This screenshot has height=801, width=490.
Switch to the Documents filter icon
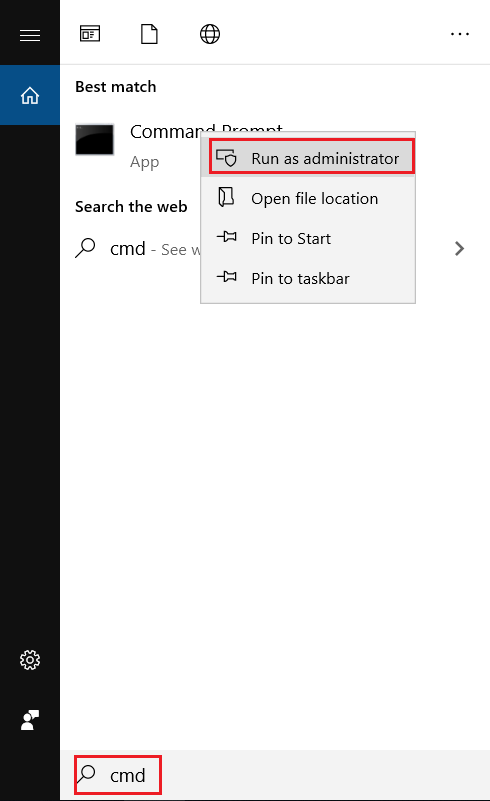tap(149, 34)
